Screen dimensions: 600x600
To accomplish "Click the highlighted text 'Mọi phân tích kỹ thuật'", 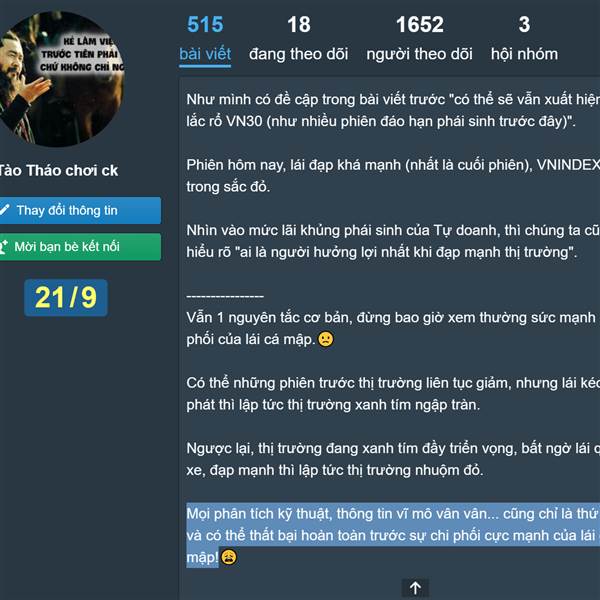I will point(259,514).
